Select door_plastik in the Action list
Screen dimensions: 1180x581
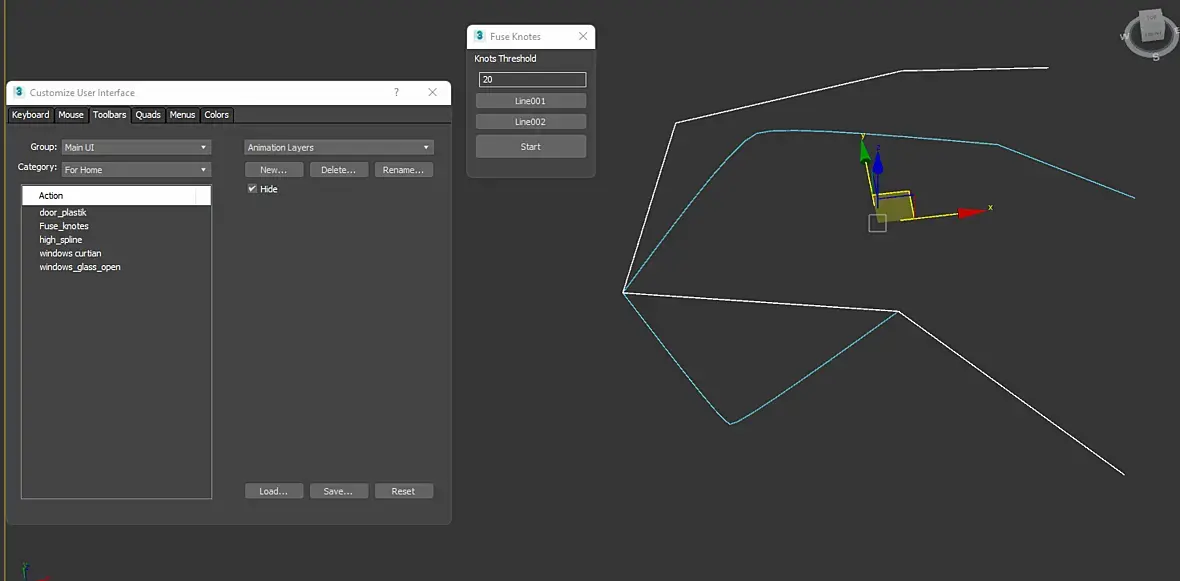(x=63, y=212)
